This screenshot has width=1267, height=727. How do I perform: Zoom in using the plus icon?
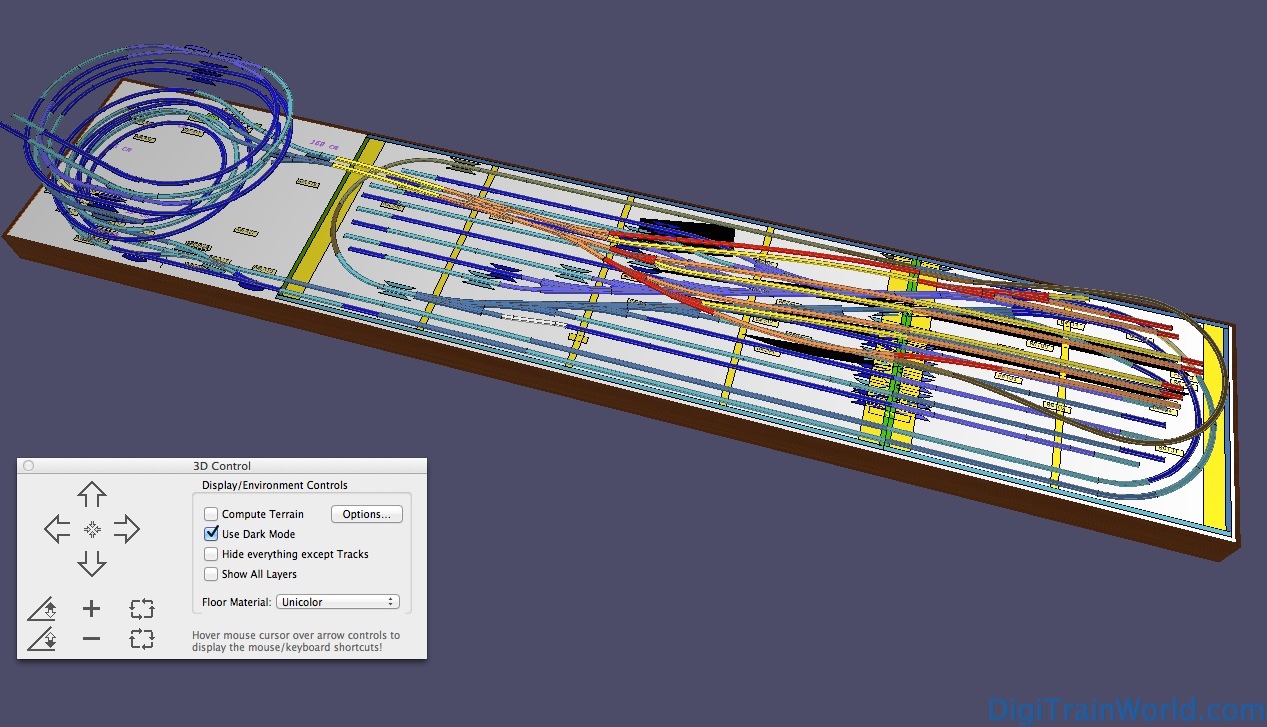click(91, 608)
